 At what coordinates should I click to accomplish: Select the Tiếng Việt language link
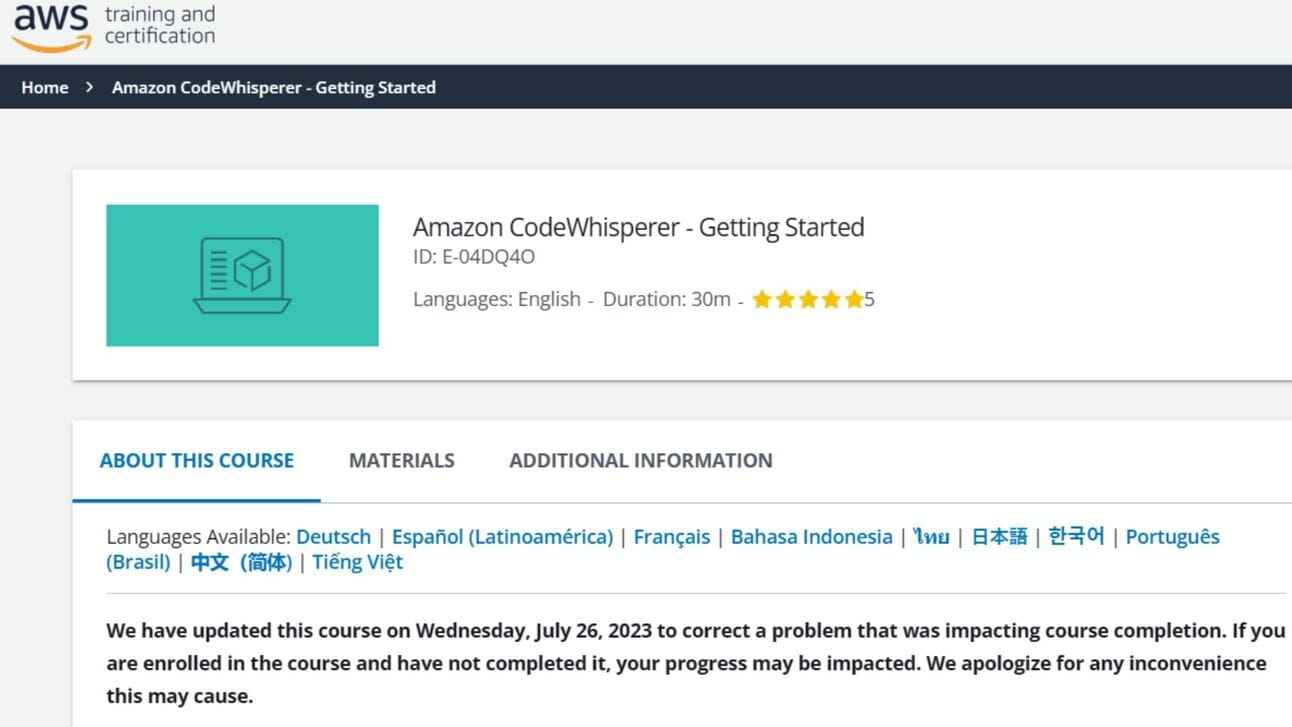[x=357, y=562]
